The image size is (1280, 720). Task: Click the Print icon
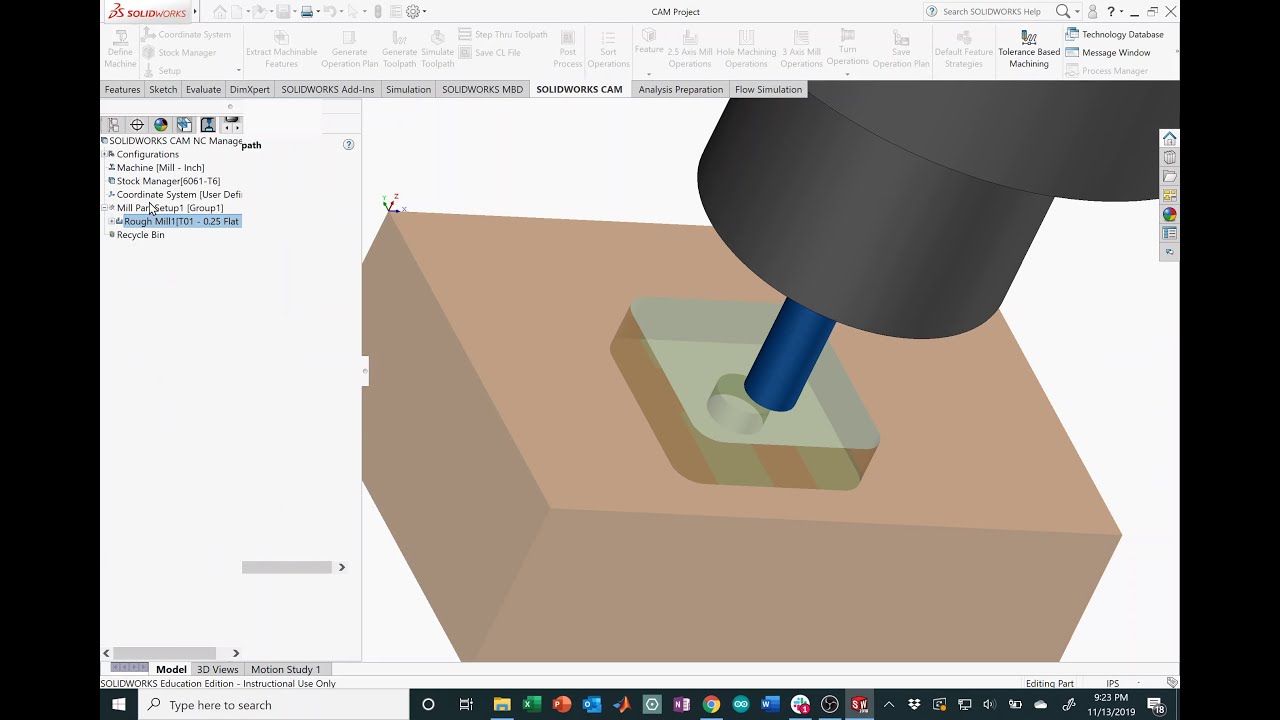[x=307, y=12]
